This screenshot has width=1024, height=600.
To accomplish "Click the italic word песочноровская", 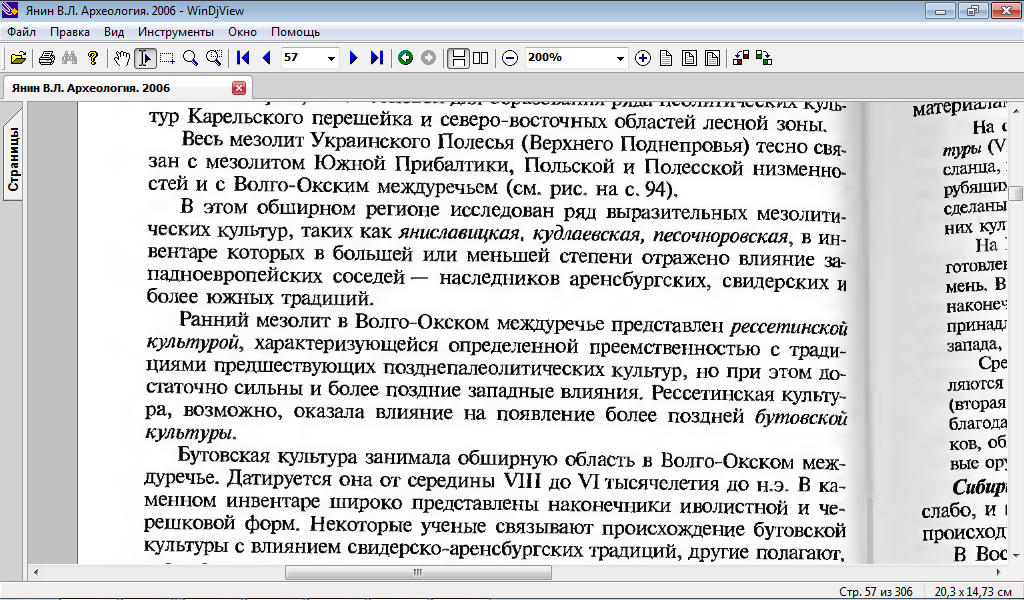I will point(721,235).
